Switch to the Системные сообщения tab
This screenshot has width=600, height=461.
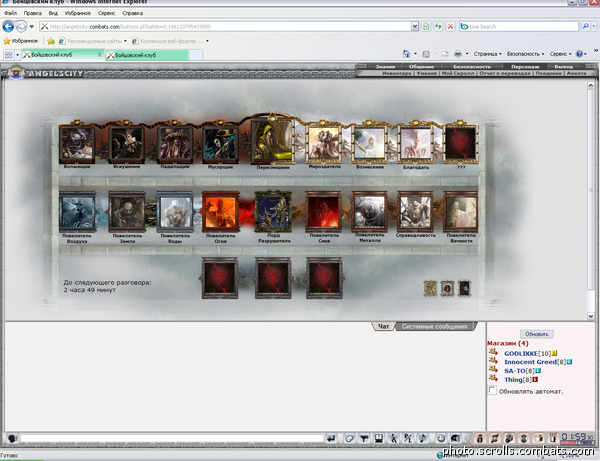[x=435, y=326]
